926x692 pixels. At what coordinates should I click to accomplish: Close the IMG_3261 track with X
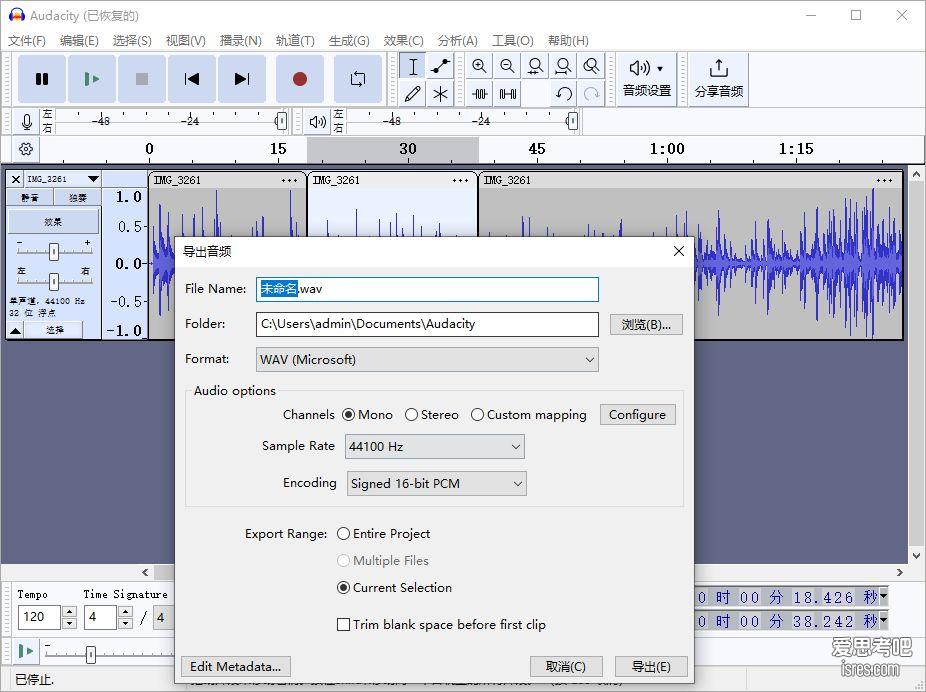(x=15, y=179)
